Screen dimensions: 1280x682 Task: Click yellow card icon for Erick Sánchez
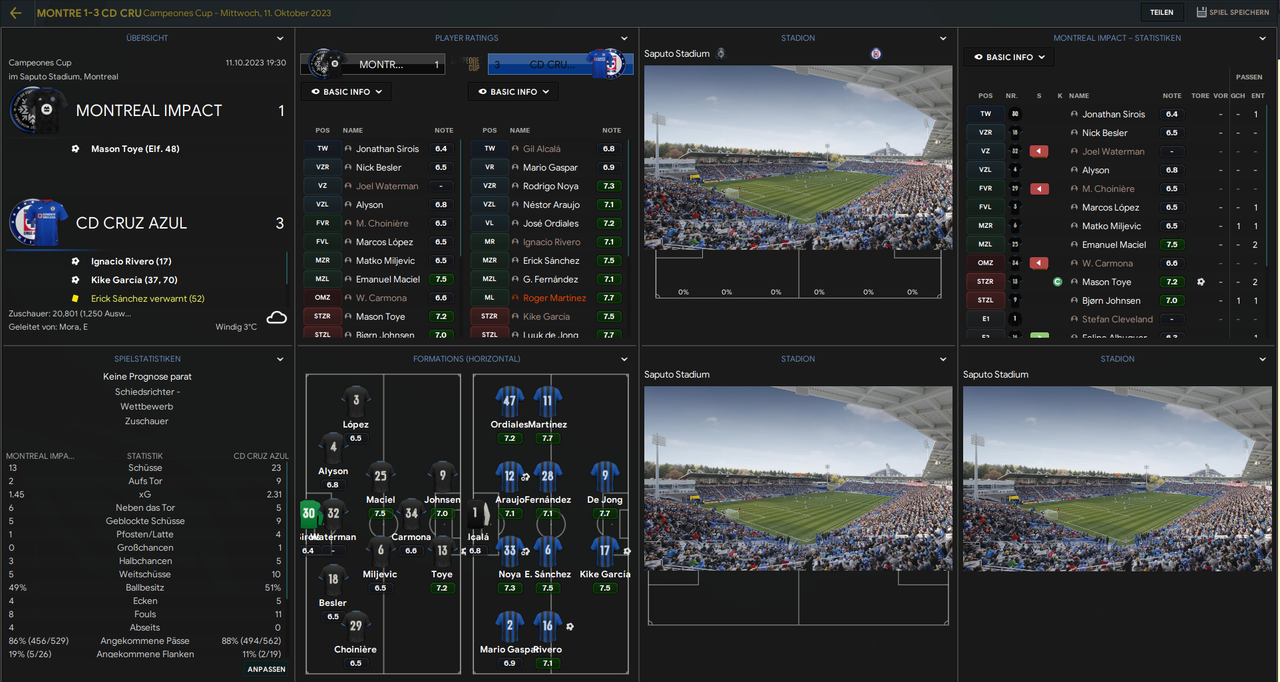point(75,298)
